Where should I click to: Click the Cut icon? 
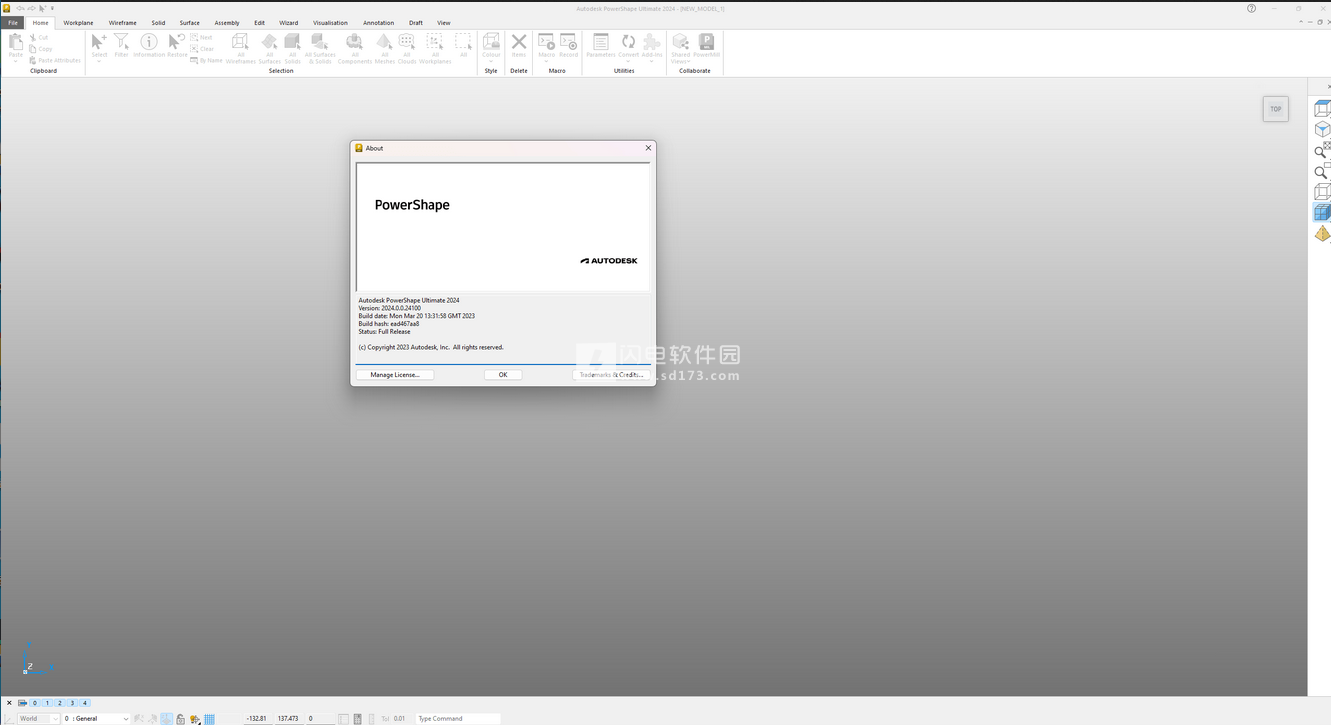pyautogui.click(x=33, y=37)
